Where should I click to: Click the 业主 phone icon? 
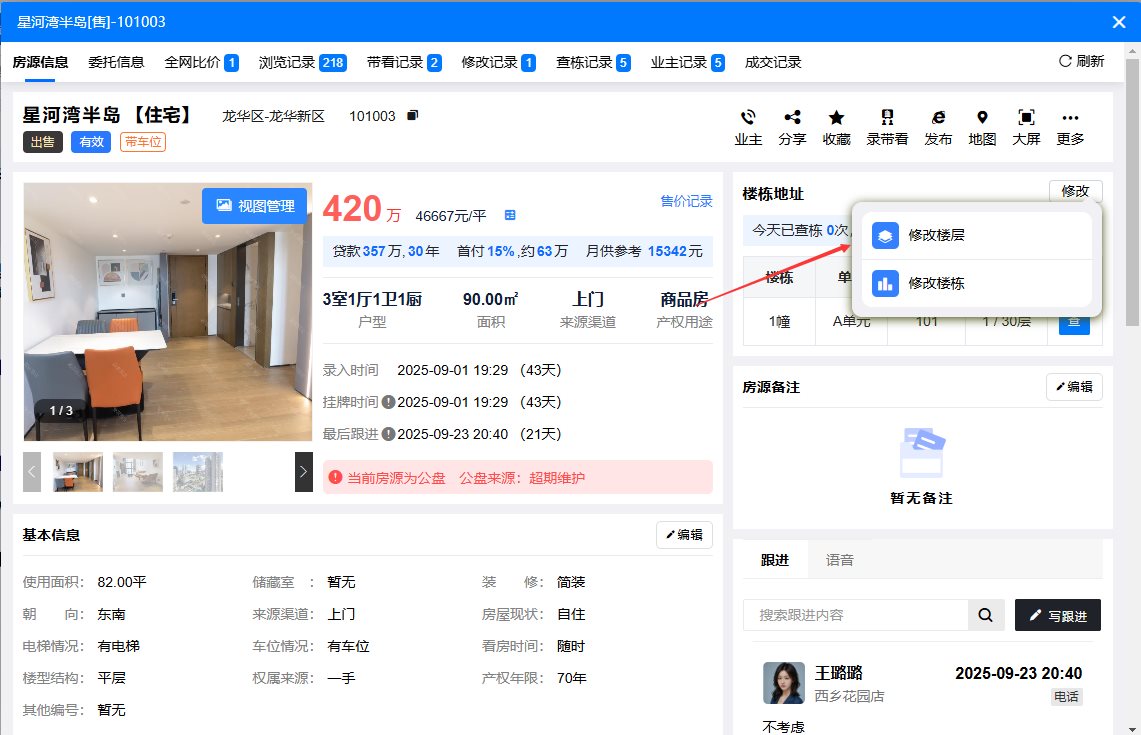(748, 118)
